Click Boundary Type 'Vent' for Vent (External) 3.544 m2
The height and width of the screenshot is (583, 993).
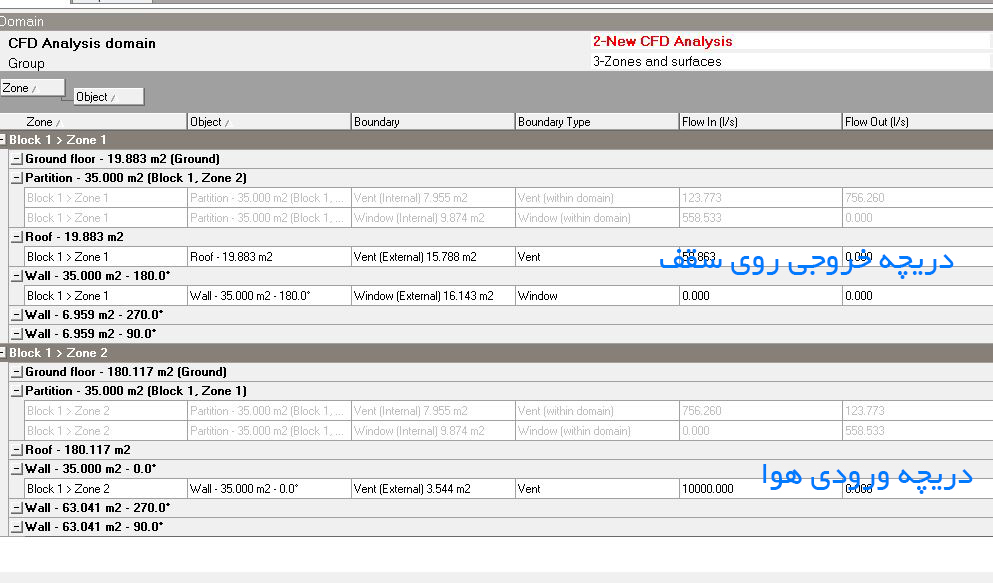coord(597,489)
